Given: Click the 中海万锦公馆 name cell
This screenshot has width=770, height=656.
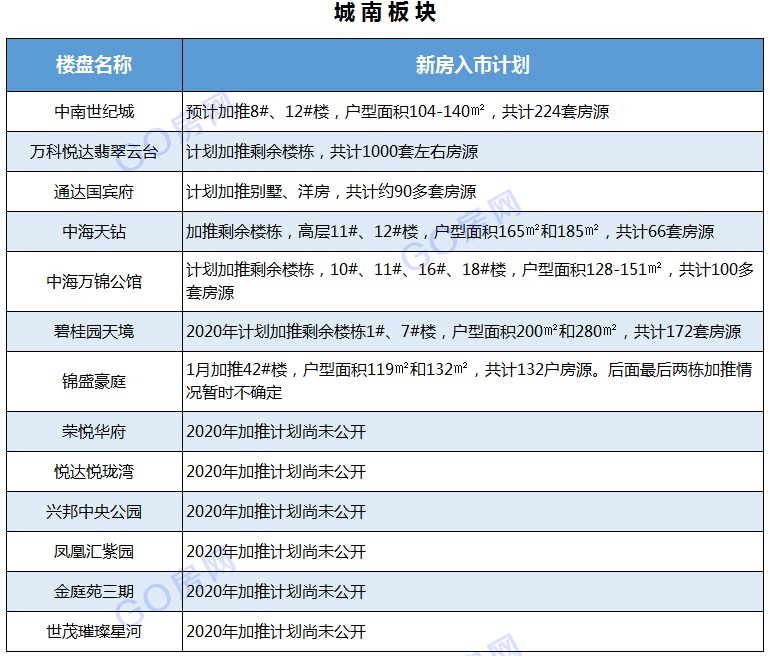Looking at the screenshot, I should [94, 282].
